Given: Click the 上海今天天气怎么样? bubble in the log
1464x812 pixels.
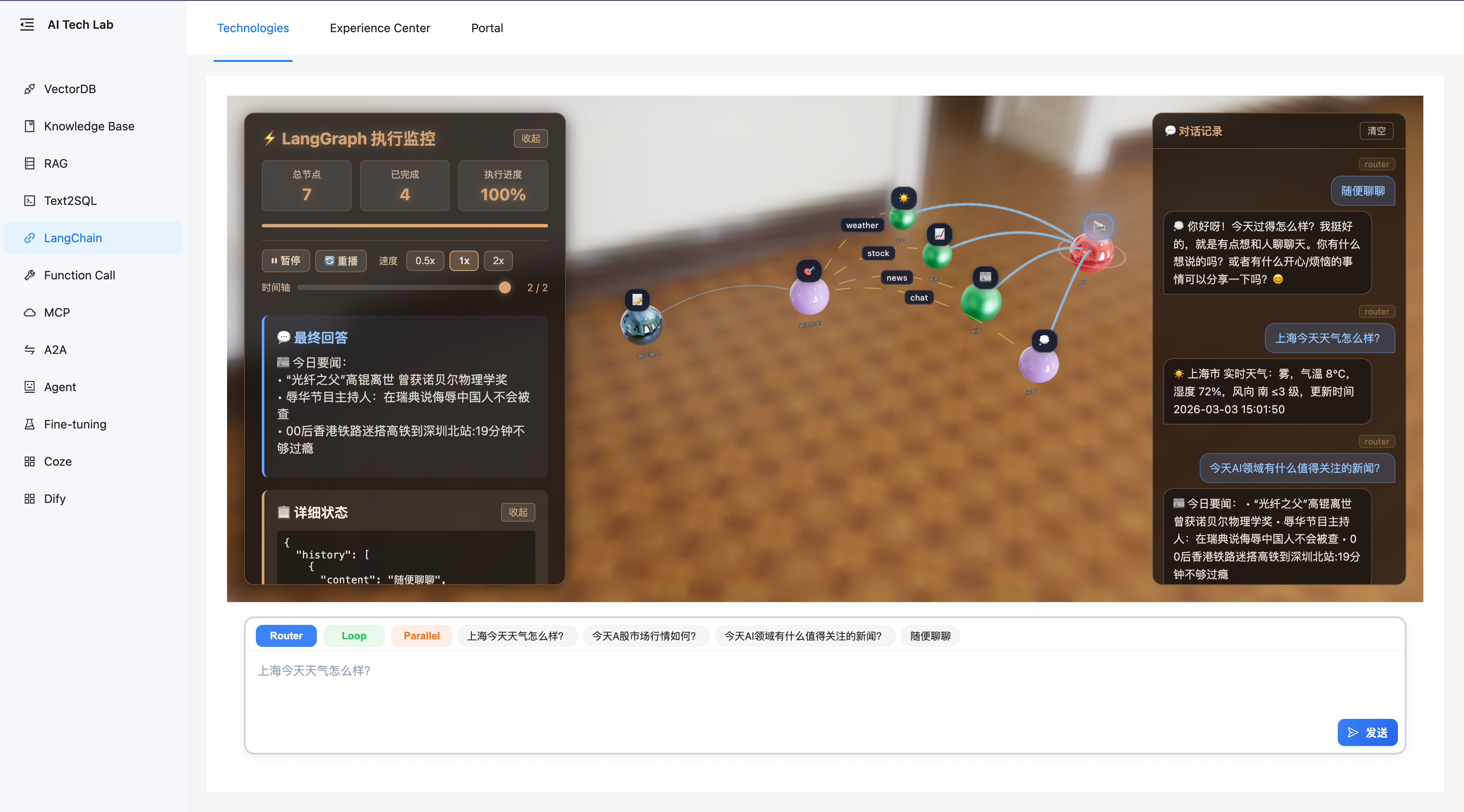Looking at the screenshot, I should tap(1329, 338).
